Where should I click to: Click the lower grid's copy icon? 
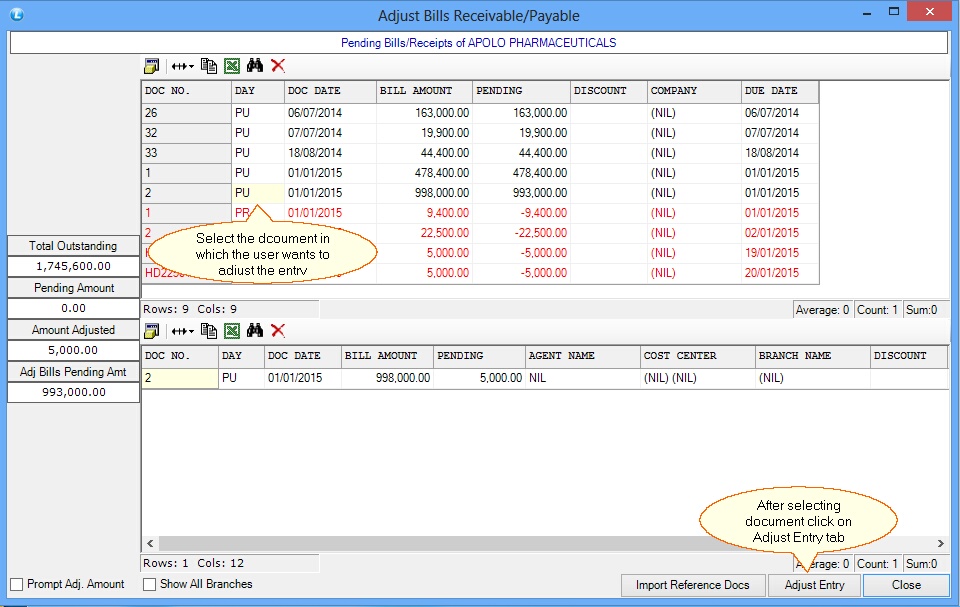pyautogui.click(x=209, y=331)
